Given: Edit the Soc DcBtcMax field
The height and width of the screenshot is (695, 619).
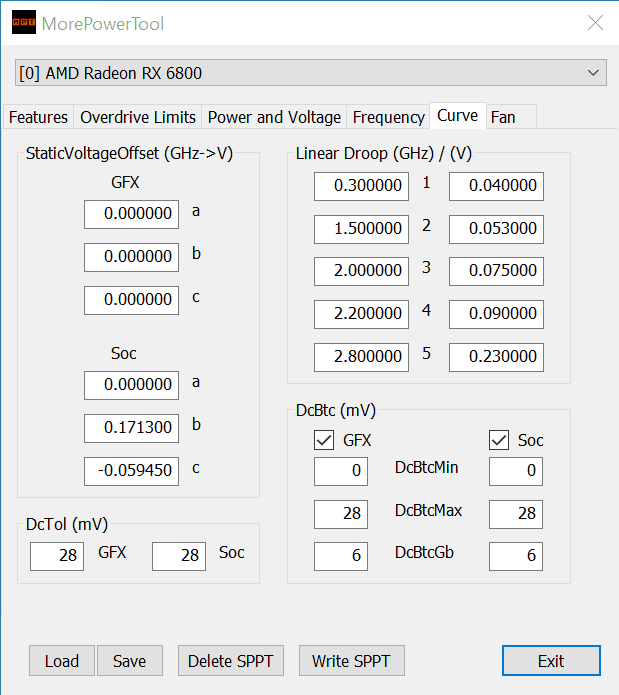Looking at the screenshot, I should tap(516, 514).
